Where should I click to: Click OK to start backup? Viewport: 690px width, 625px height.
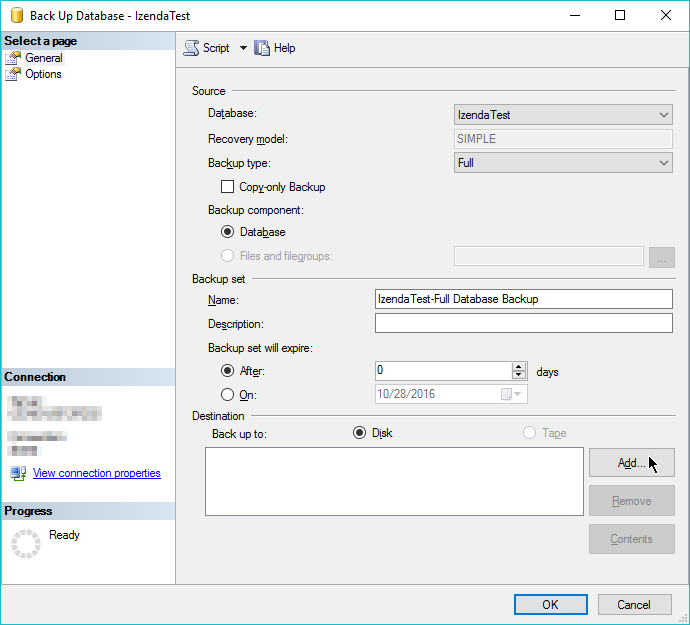[x=551, y=604]
